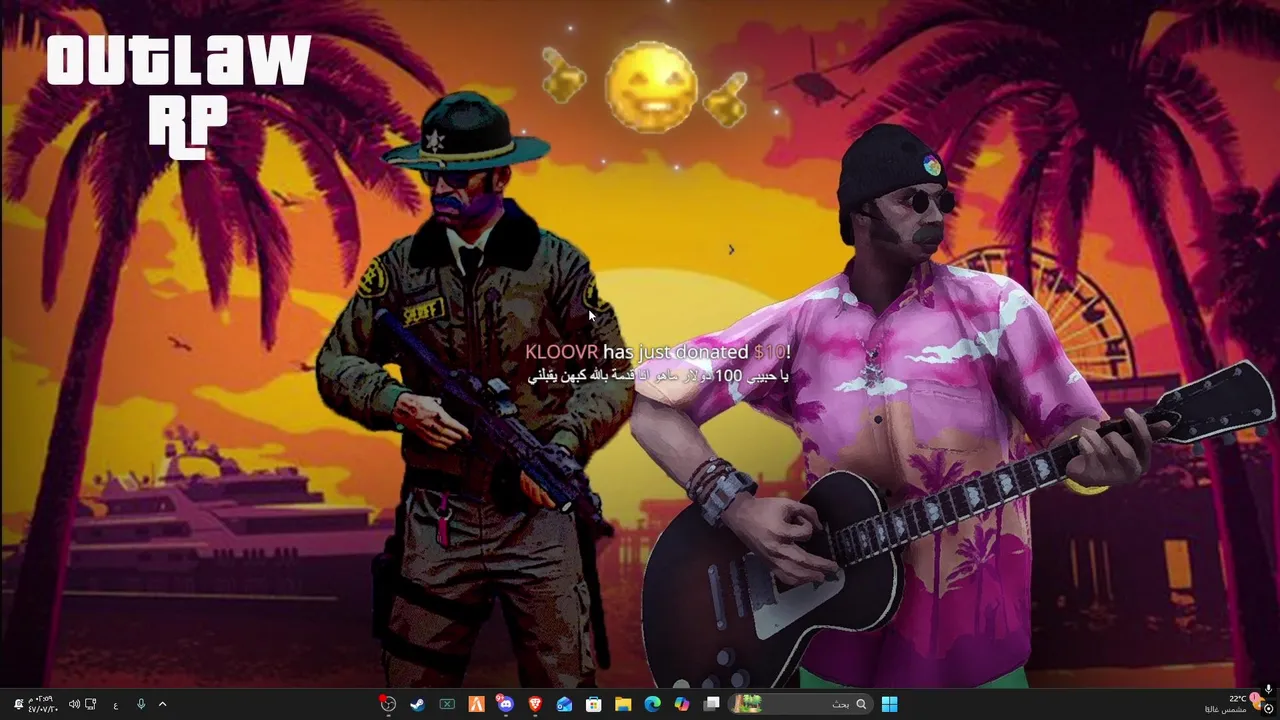1280x720 pixels.
Task: Open volume control in the system tray
Action: click(74, 704)
